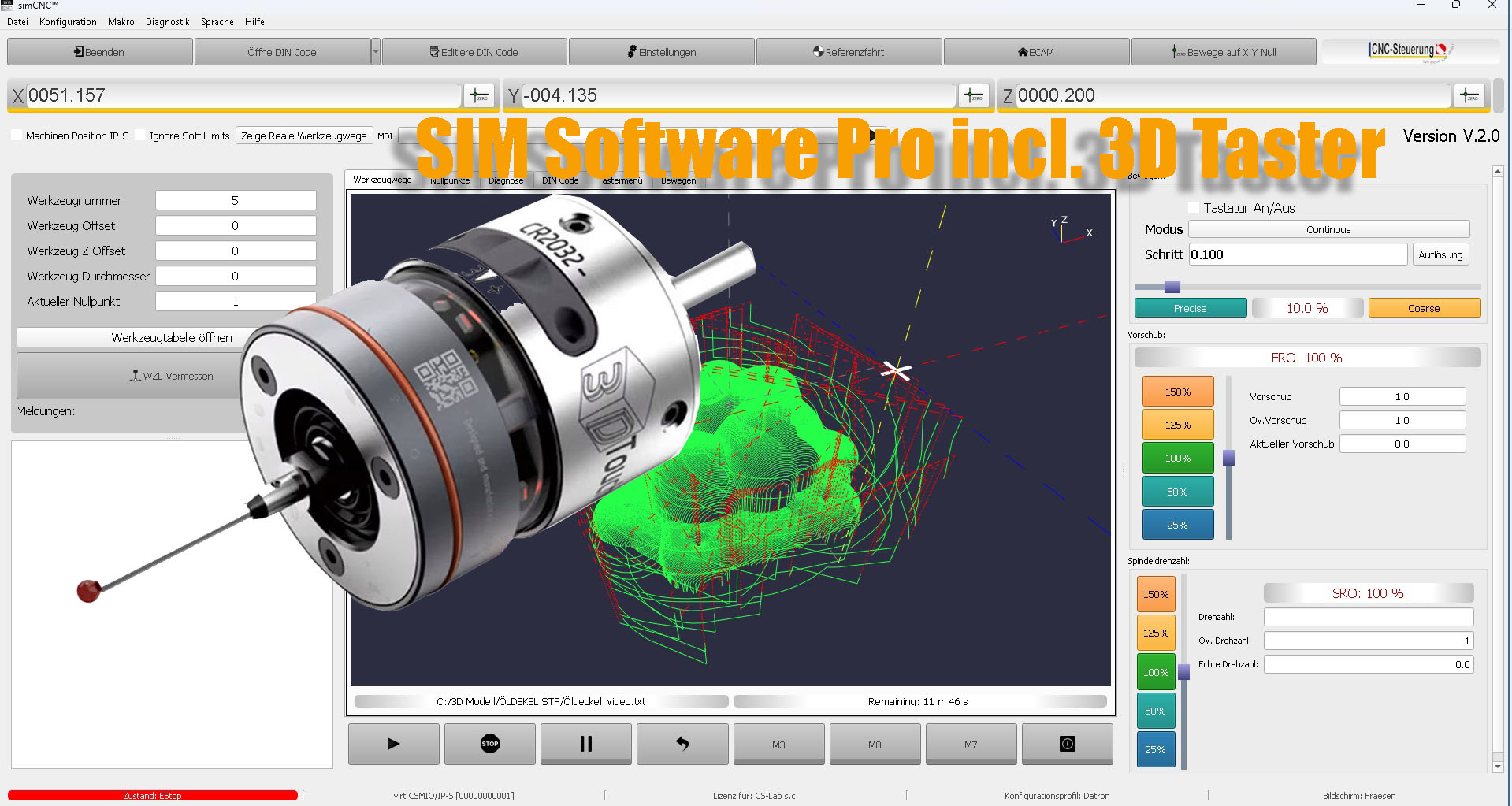The width and height of the screenshot is (1512, 806).
Task: Change Modus Continous selector
Action: 1328,229
